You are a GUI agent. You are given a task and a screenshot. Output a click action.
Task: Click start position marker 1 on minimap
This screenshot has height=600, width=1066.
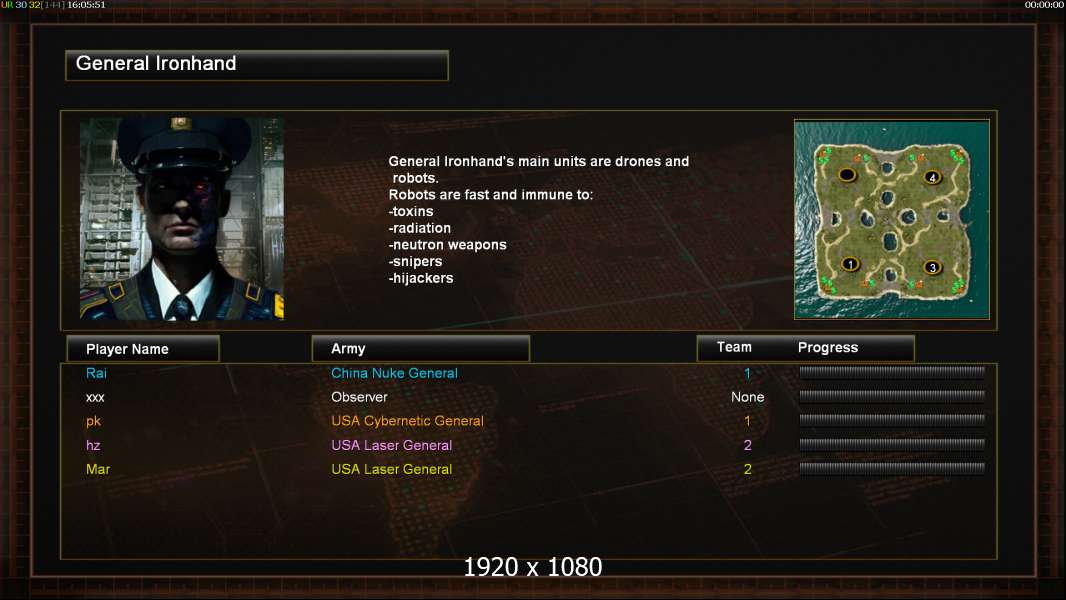coord(850,264)
